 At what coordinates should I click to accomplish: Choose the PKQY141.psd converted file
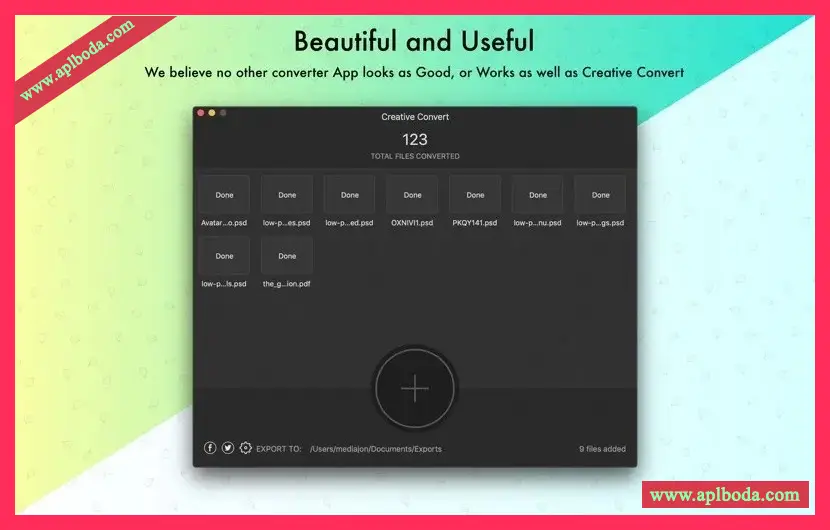coord(475,195)
